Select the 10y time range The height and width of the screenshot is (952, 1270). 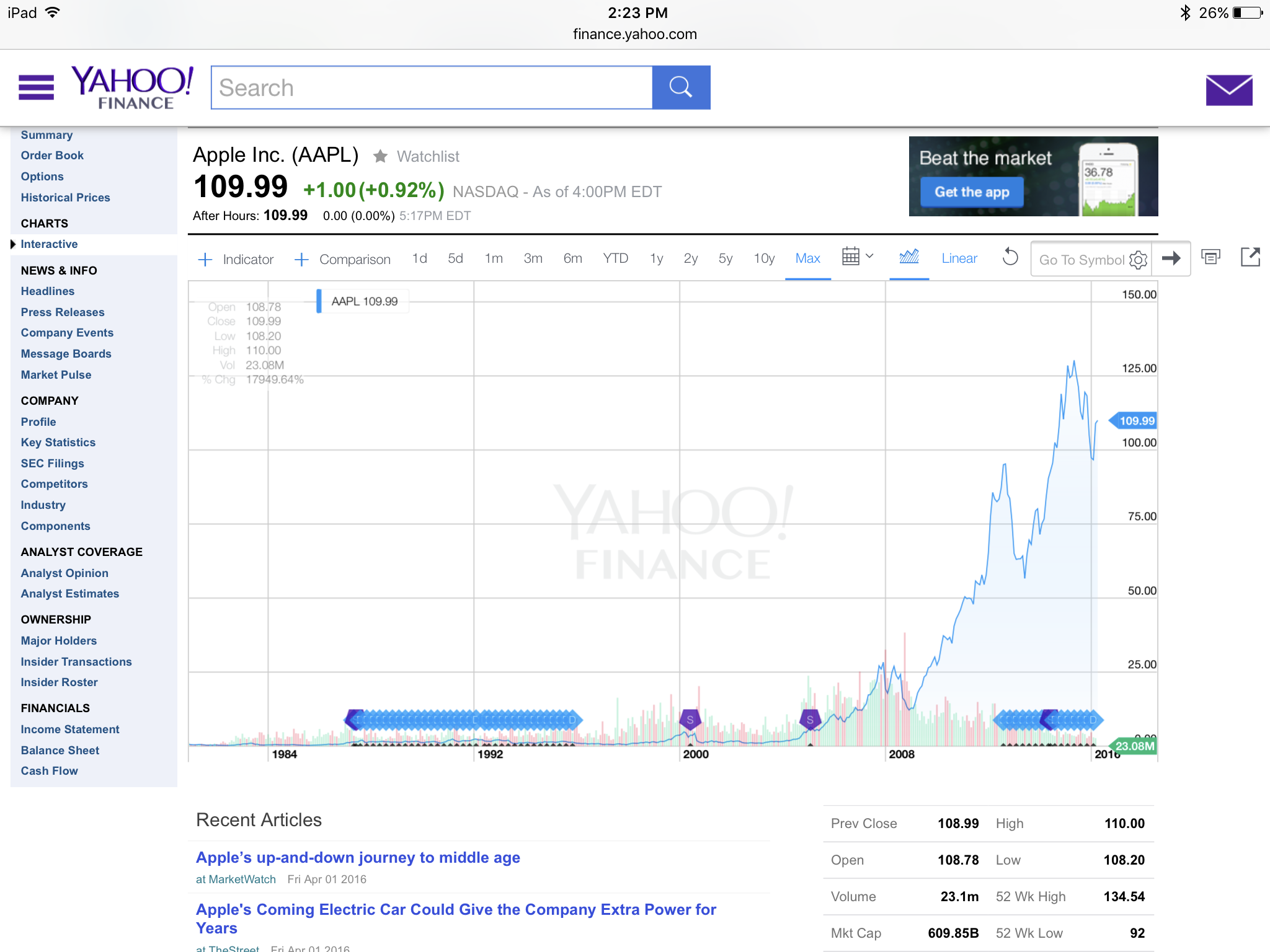[765, 258]
